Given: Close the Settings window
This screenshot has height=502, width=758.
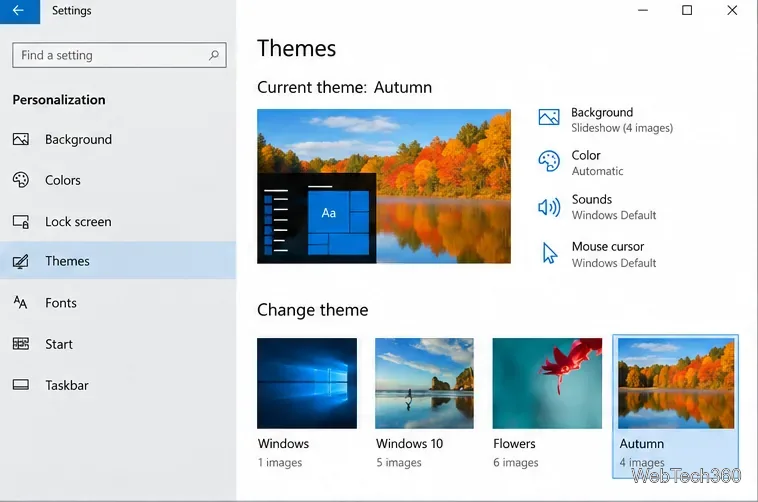Looking at the screenshot, I should click(732, 10).
